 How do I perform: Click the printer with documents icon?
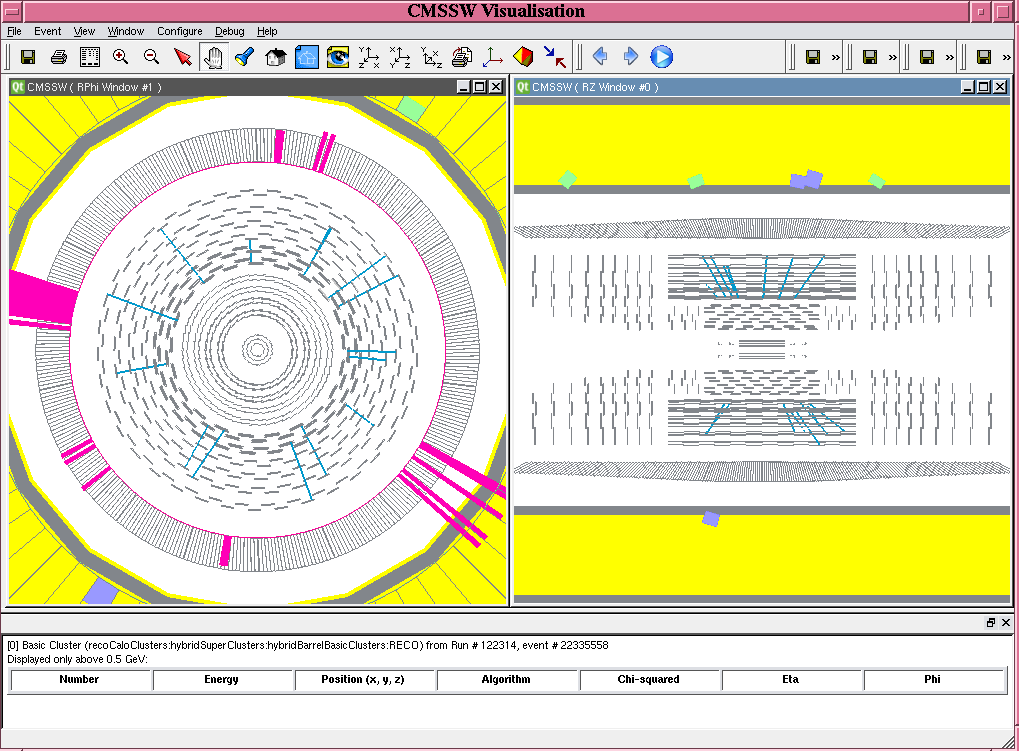[x=461, y=57]
